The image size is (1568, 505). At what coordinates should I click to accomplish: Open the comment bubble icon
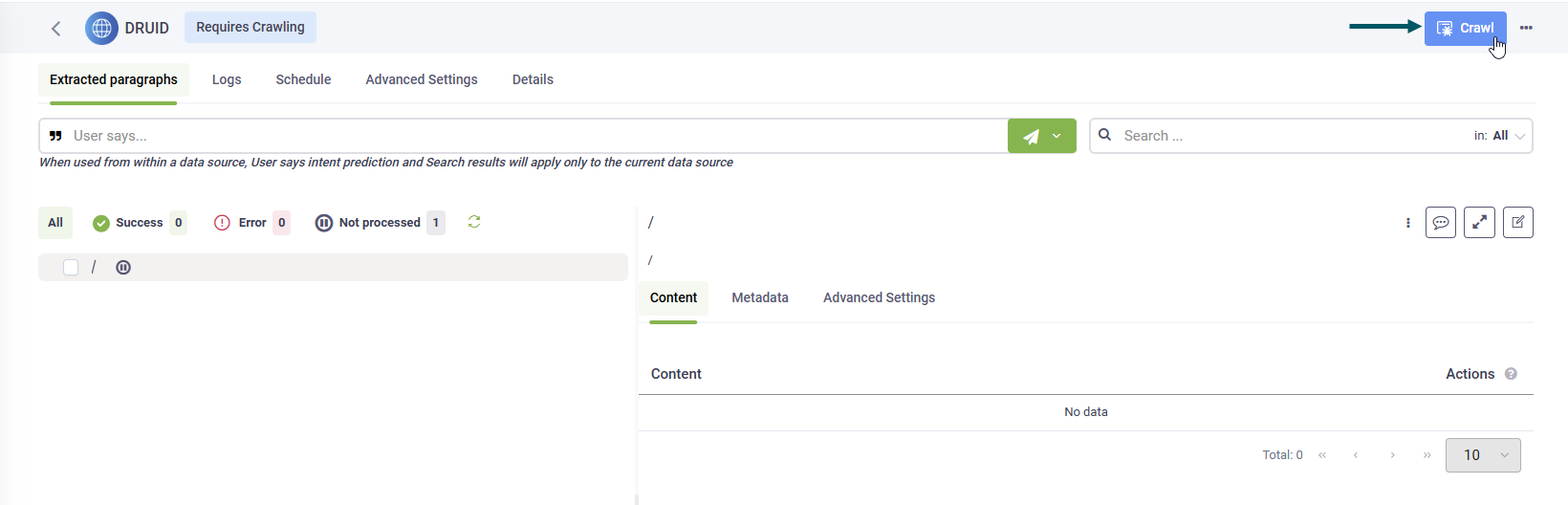click(1440, 223)
